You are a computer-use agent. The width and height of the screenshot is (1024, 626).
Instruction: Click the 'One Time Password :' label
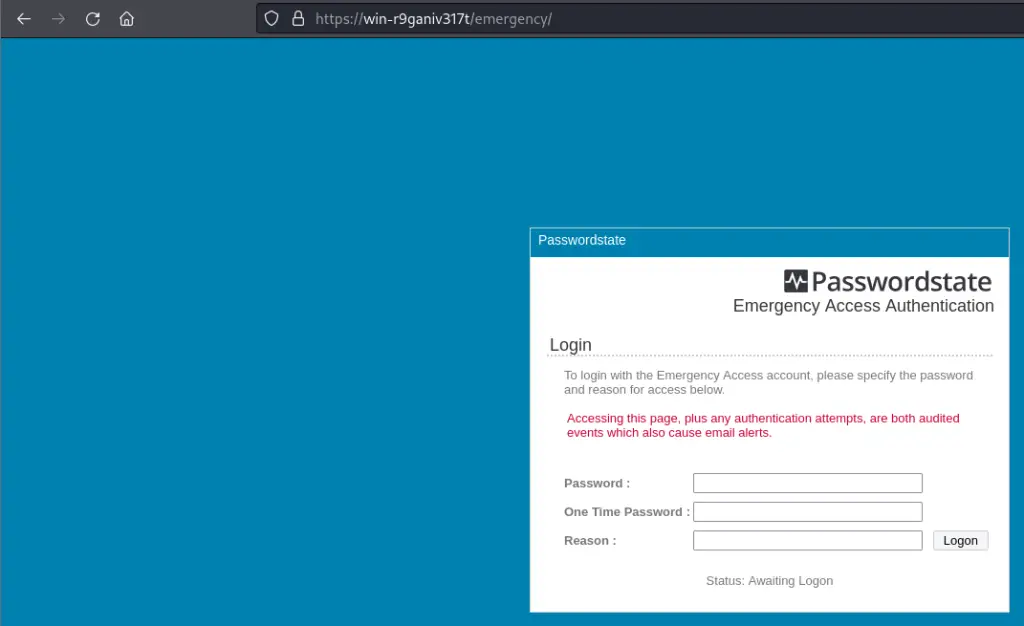[x=626, y=512]
